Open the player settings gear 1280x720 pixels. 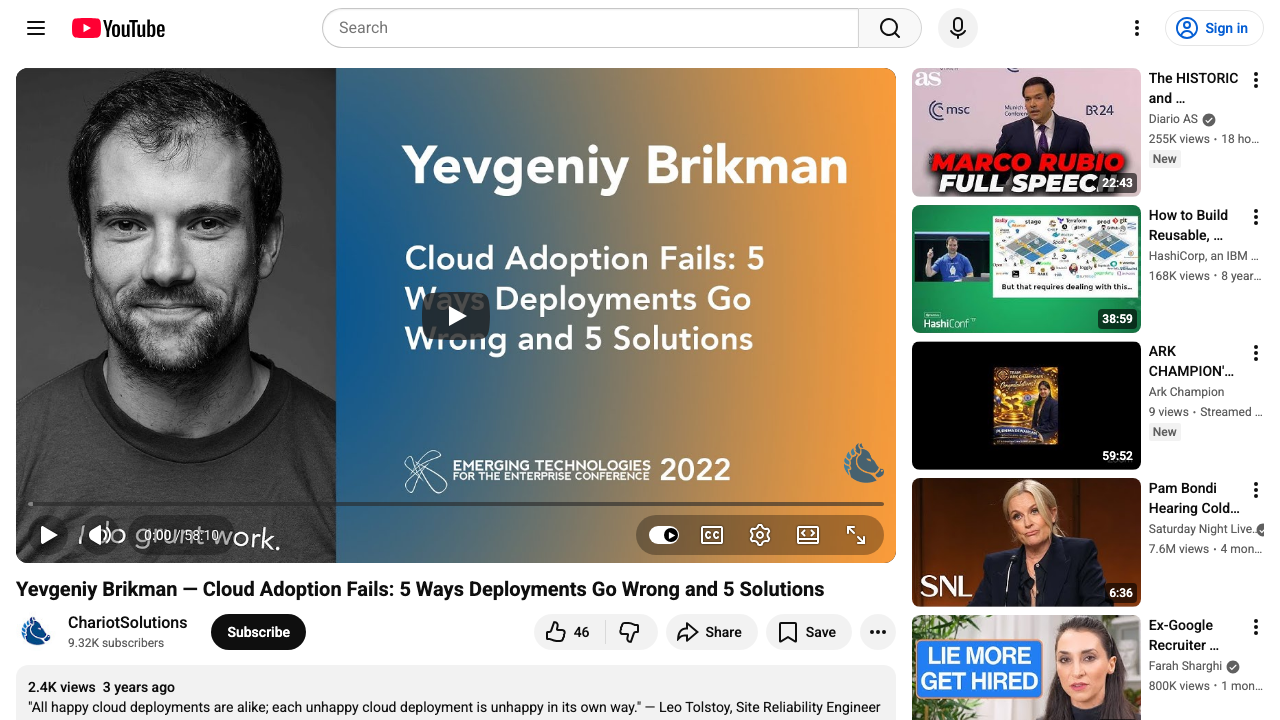click(x=760, y=535)
